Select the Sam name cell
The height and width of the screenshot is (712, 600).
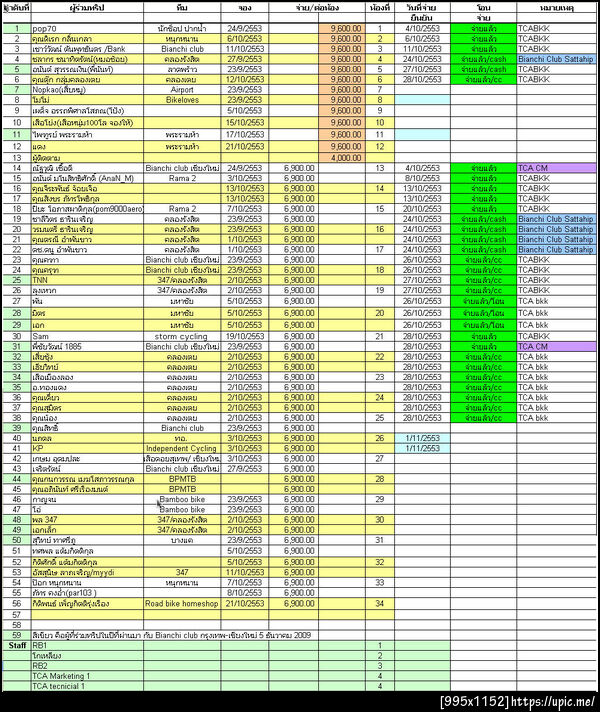tap(87, 336)
